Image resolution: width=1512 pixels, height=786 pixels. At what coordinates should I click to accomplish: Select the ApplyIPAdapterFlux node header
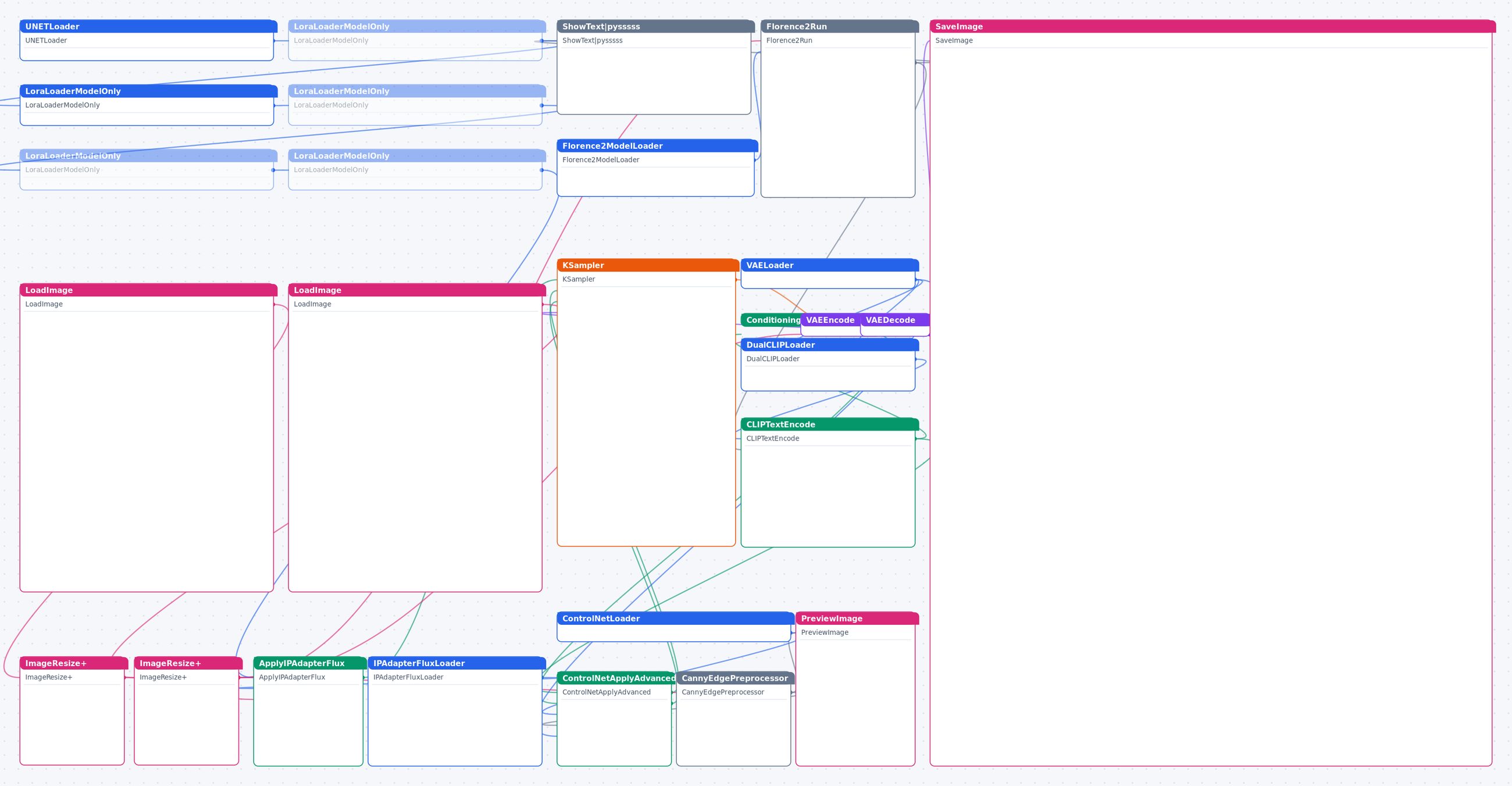[x=310, y=663]
